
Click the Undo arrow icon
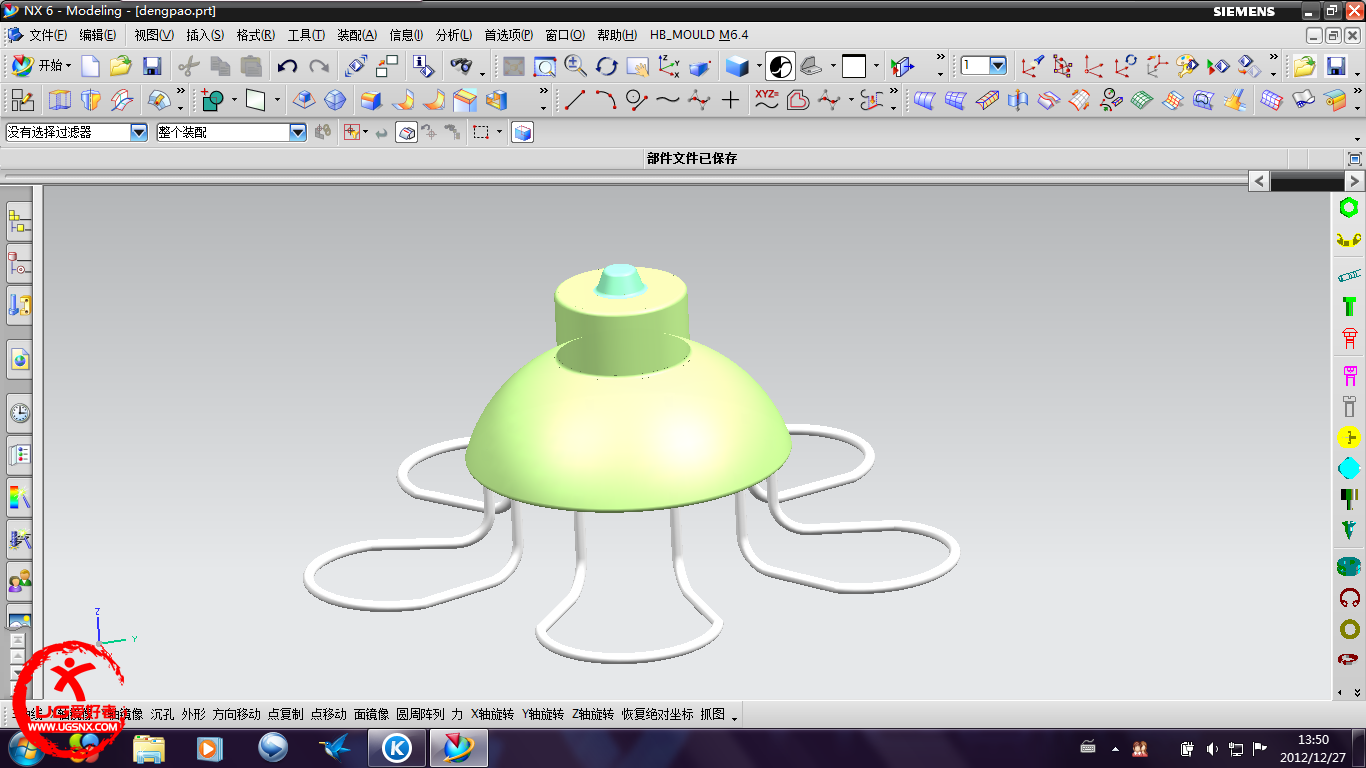287,66
